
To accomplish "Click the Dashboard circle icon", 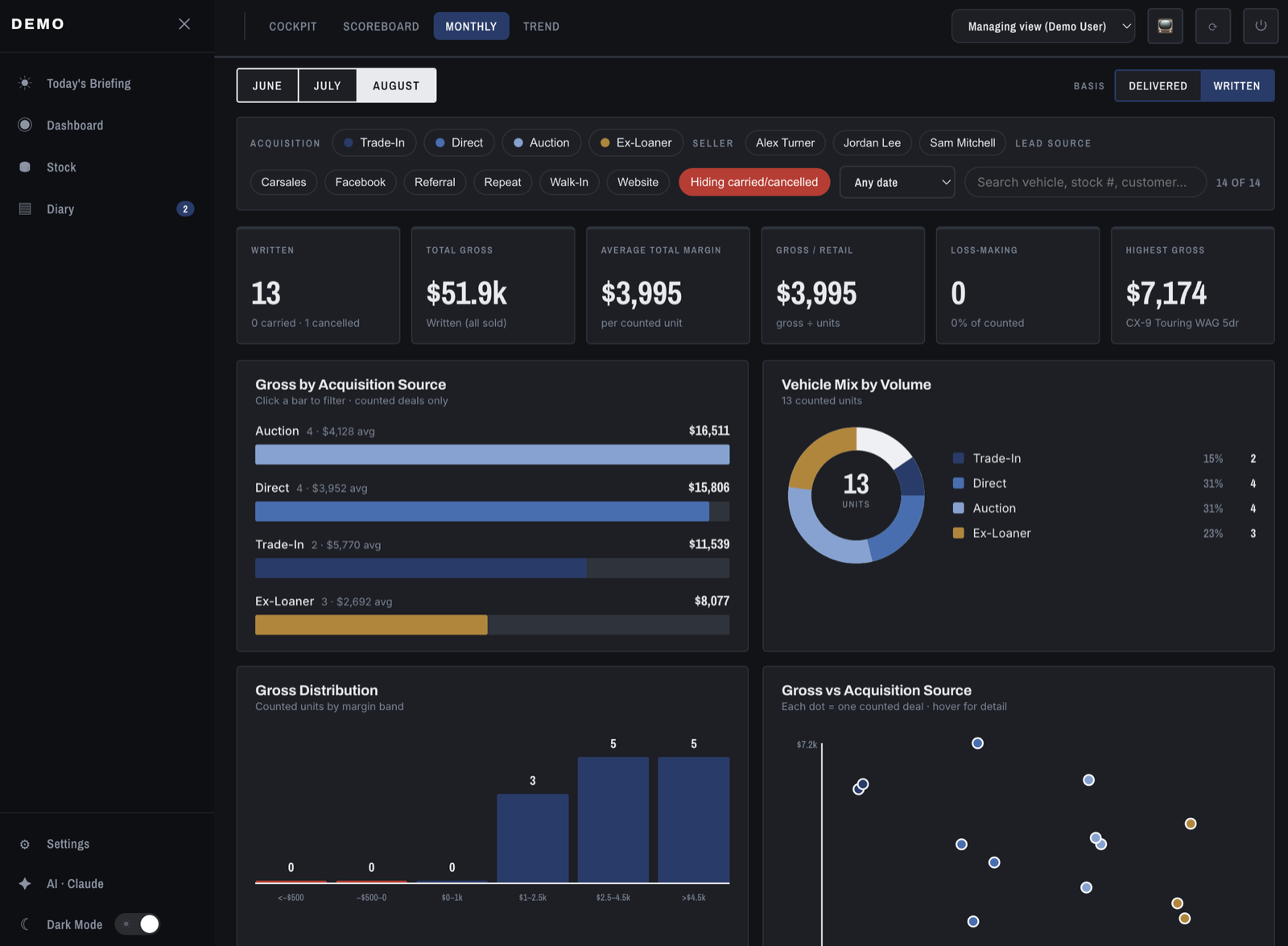I will pos(25,125).
